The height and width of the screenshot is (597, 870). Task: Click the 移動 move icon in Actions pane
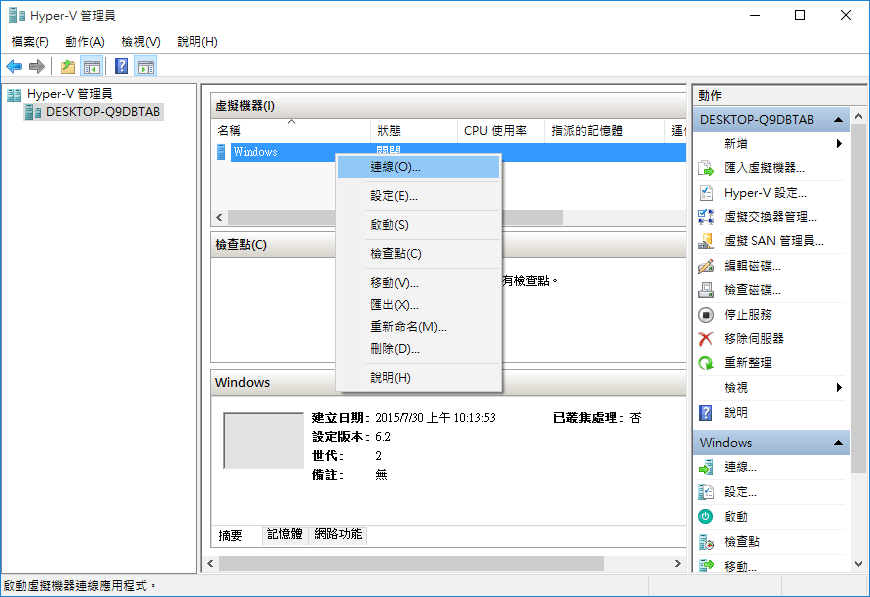[x=706, y=566]
